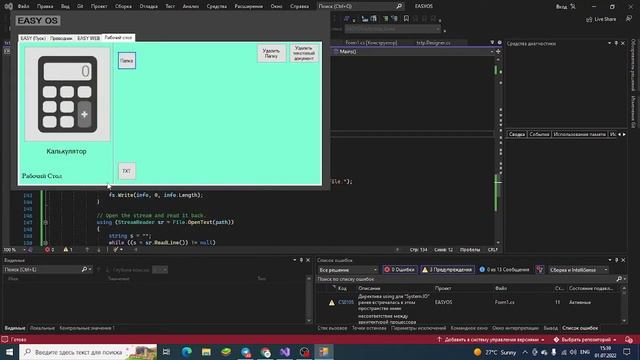
Task: Open the Справка menu
Action: pyautogui.click(x=299, y=6)
